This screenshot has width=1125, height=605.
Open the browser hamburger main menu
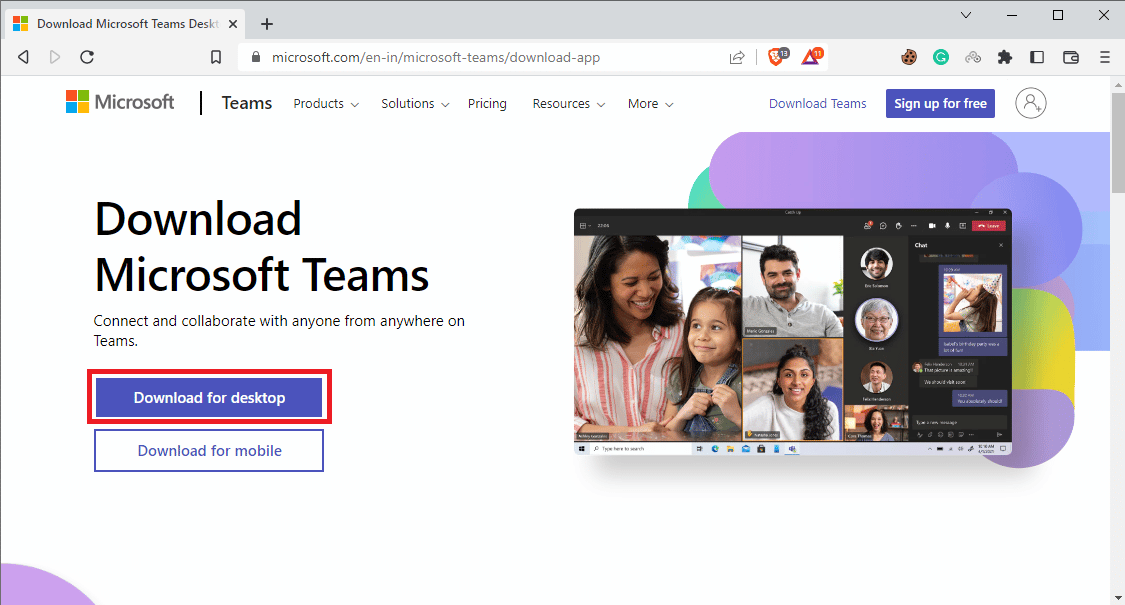[1105, 57]
